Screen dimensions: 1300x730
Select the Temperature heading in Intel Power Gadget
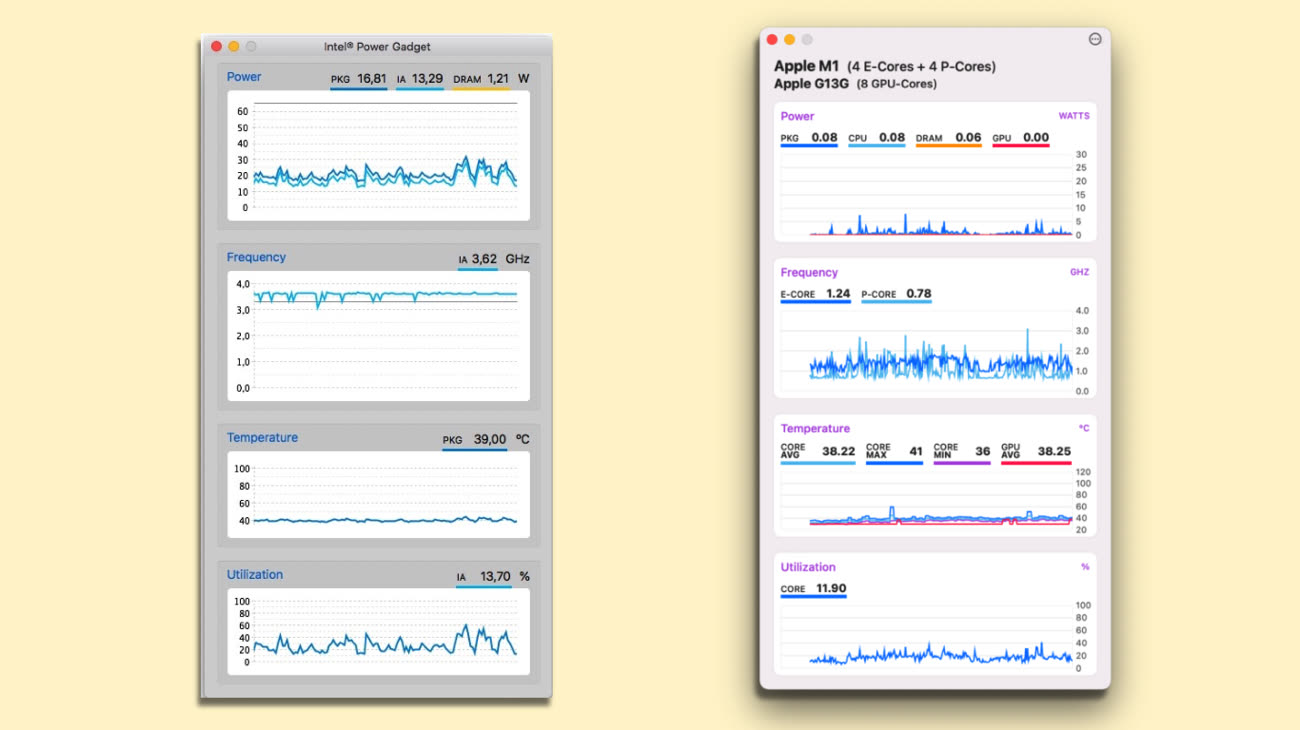[x=262, y=438]
